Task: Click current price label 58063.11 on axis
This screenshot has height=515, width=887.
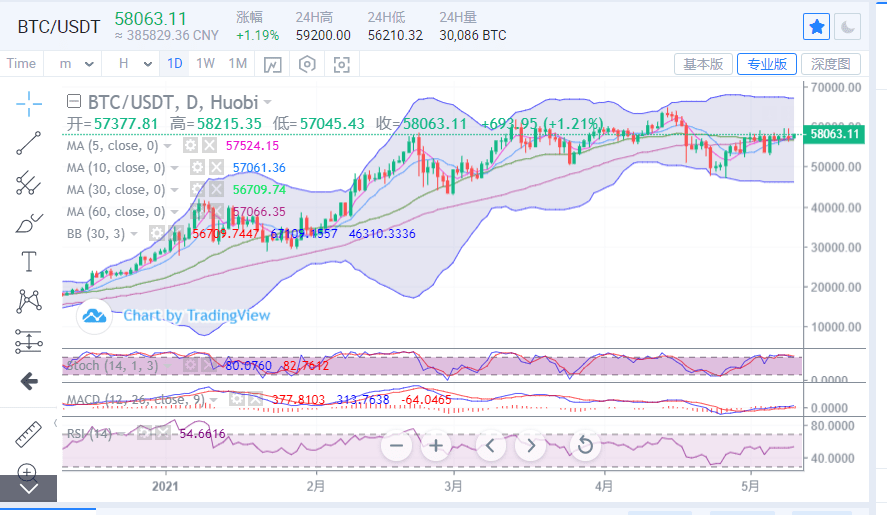Action: [834, 134]
